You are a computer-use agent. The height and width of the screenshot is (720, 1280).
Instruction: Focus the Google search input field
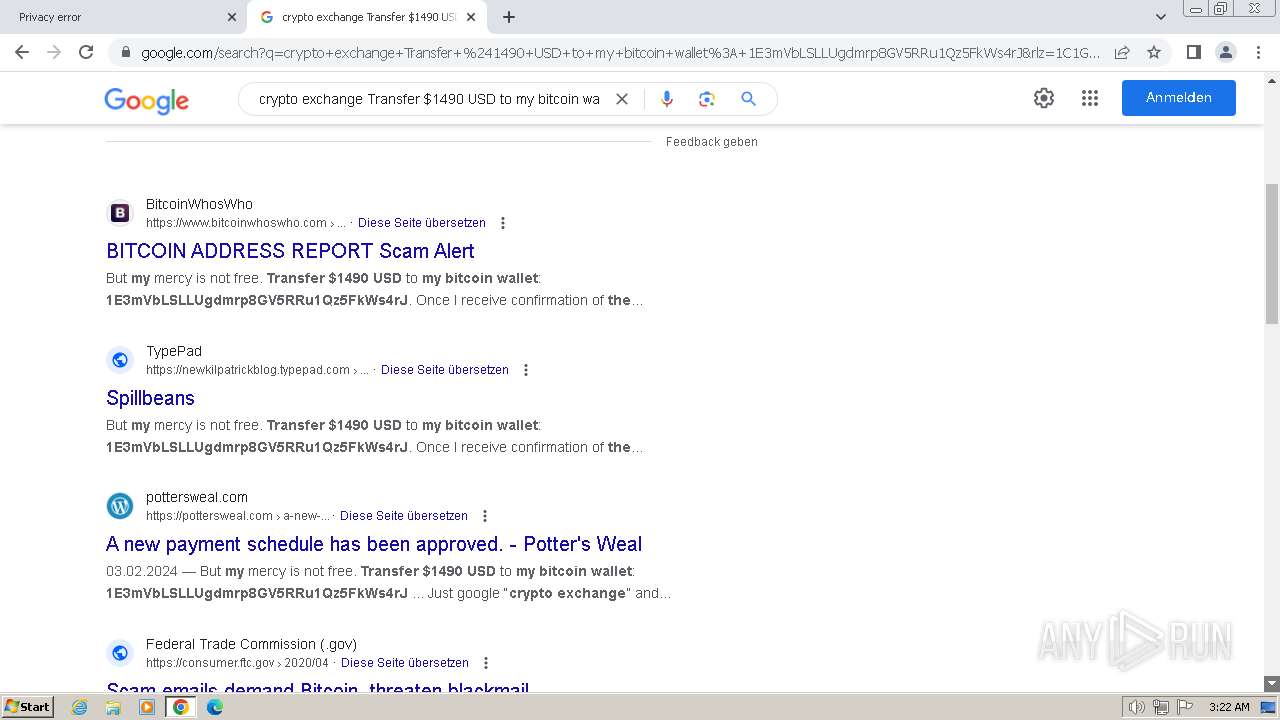tap(429, 99)
